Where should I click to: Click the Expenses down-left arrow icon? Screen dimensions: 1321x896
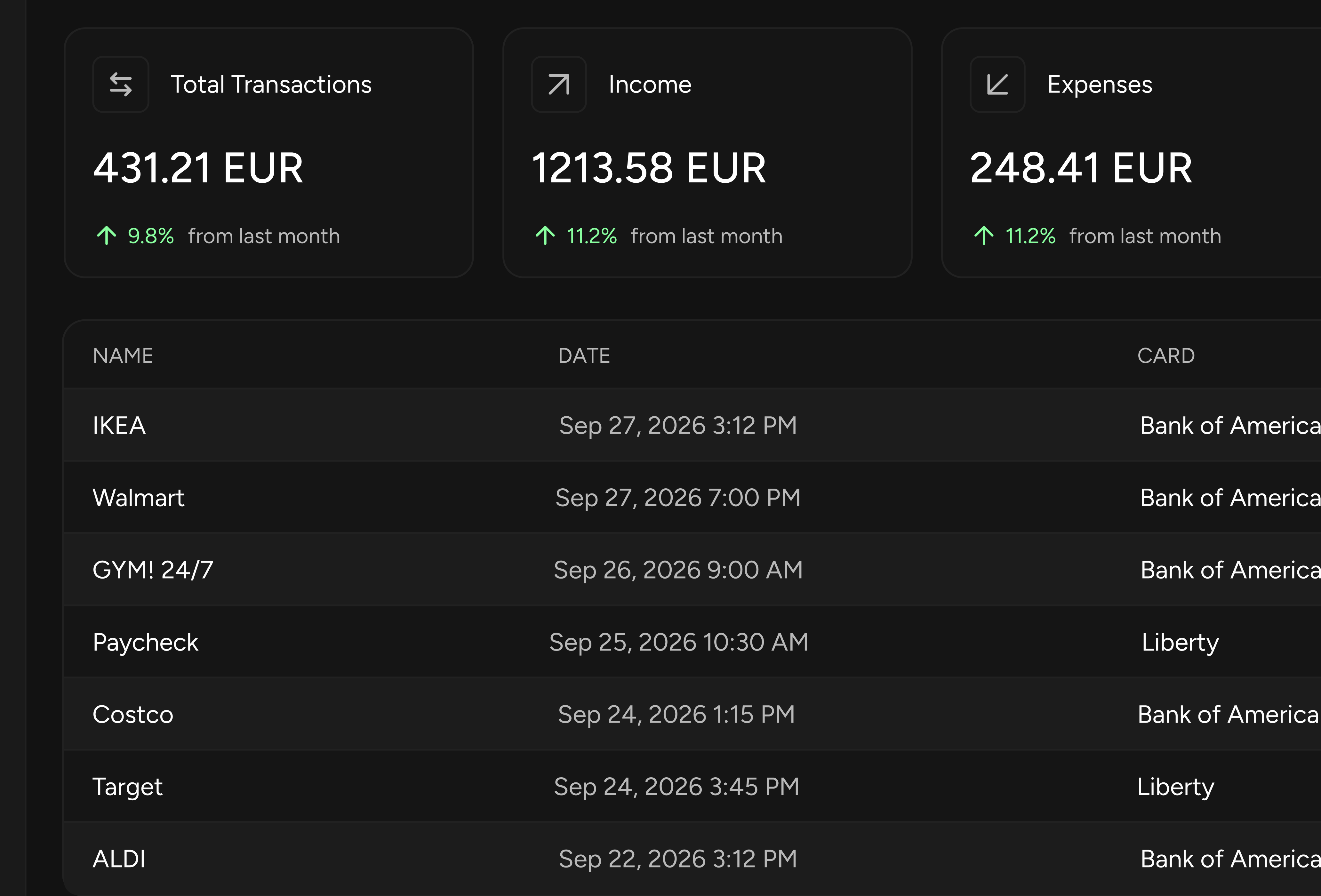[x=997, y=84]
